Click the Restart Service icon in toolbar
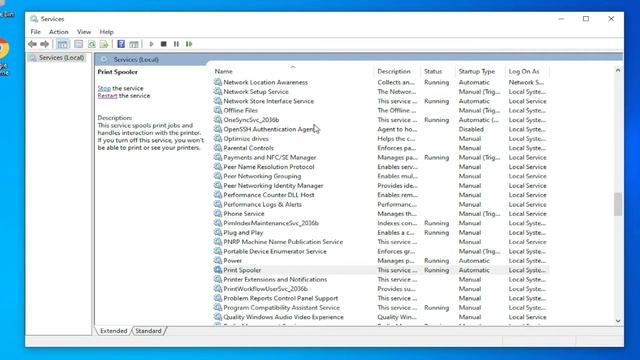 189,44
